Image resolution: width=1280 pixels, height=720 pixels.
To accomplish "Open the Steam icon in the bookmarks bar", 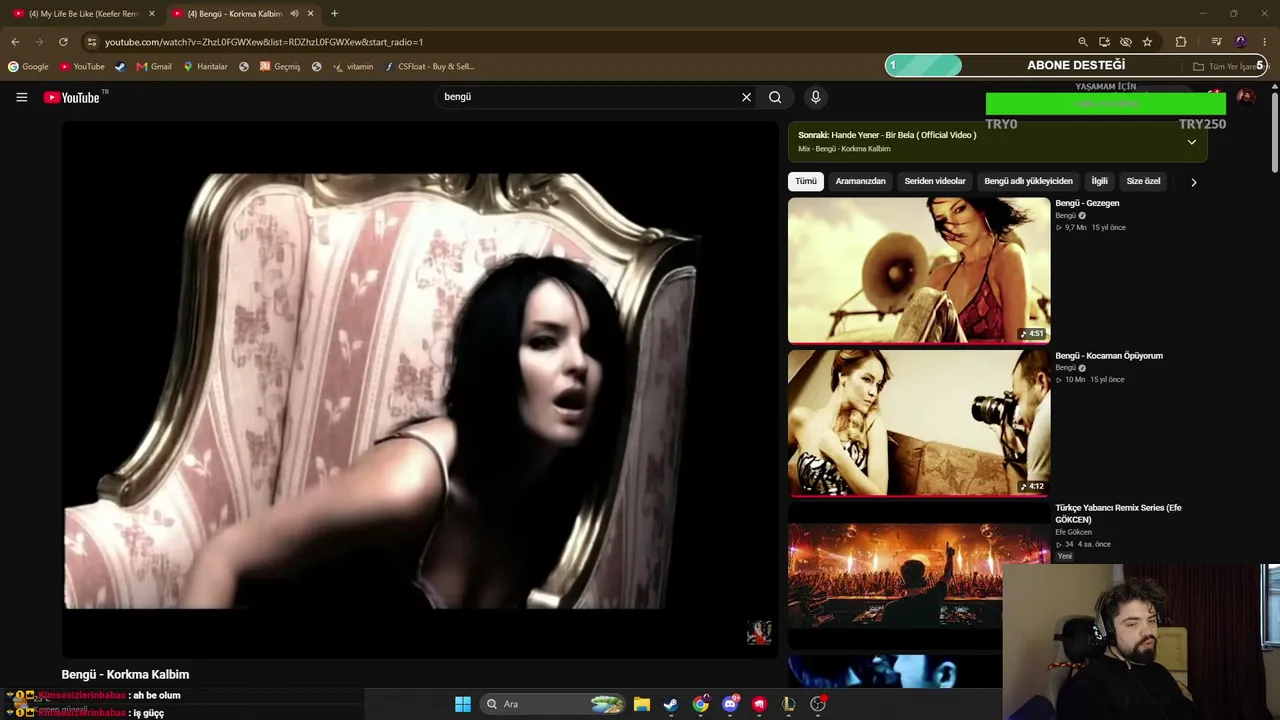I will [x=120, y=67].
